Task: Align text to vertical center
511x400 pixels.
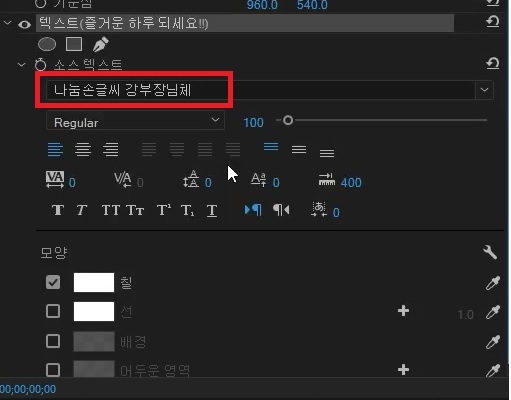Action: tap(299, 149)
